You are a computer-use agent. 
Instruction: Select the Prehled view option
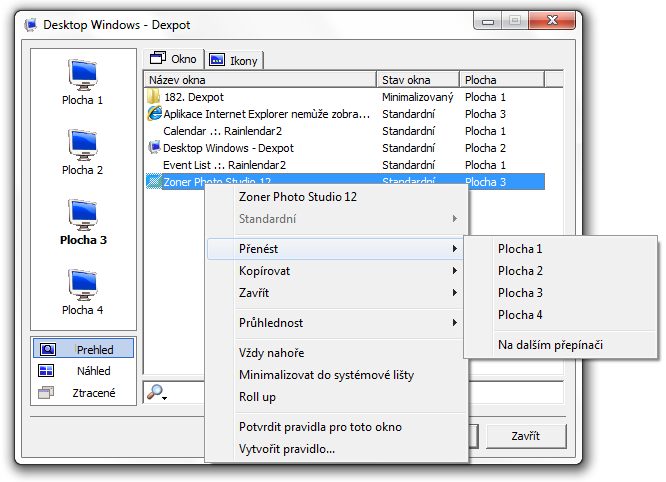pyautogui.click(x=83, y=349)
